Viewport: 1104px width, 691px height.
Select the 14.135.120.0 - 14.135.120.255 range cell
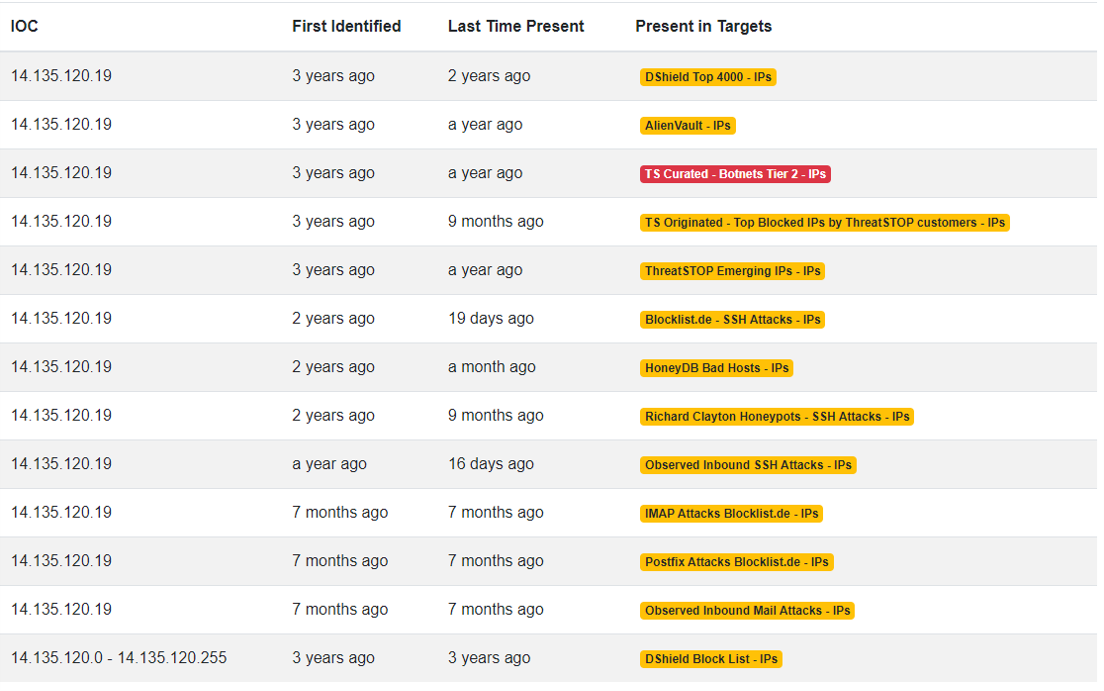pos(119,658)
